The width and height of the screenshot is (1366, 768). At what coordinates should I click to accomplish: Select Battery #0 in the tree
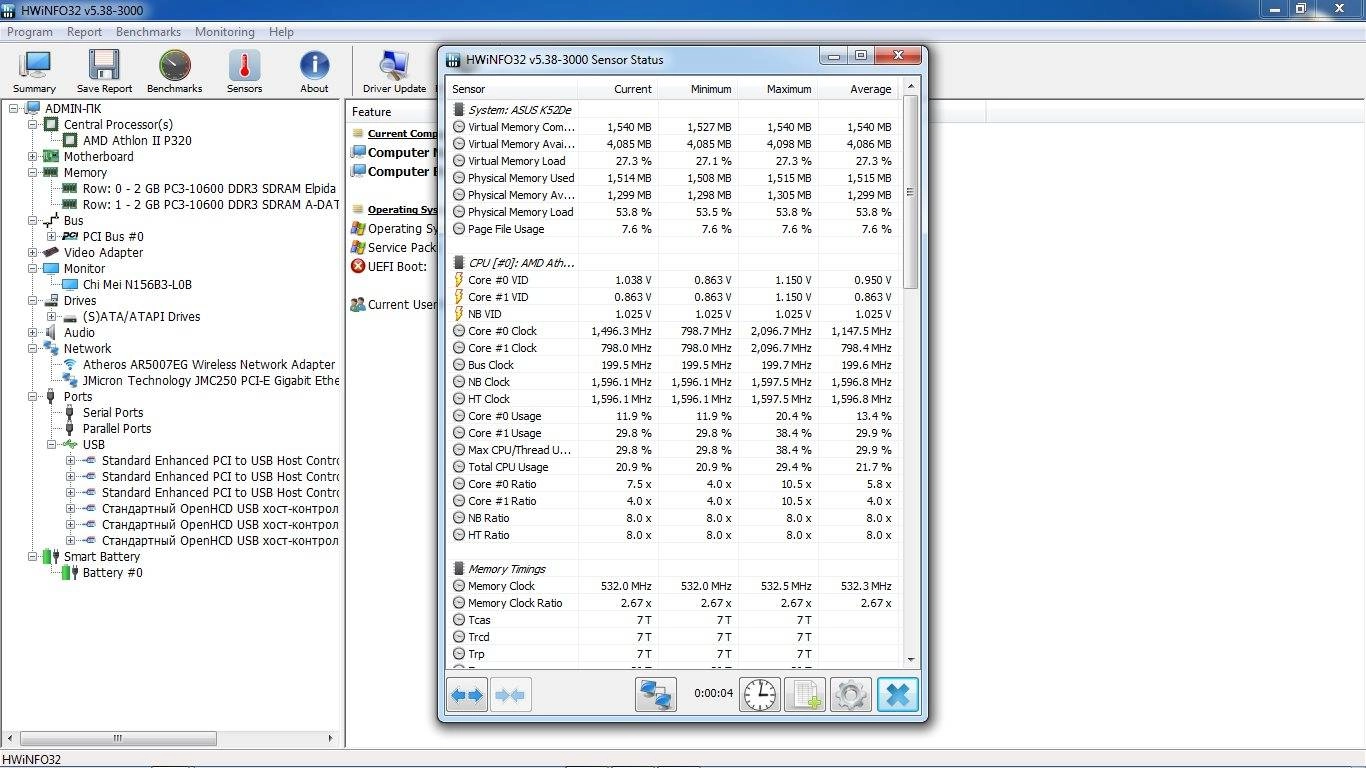tap(112, 572)
